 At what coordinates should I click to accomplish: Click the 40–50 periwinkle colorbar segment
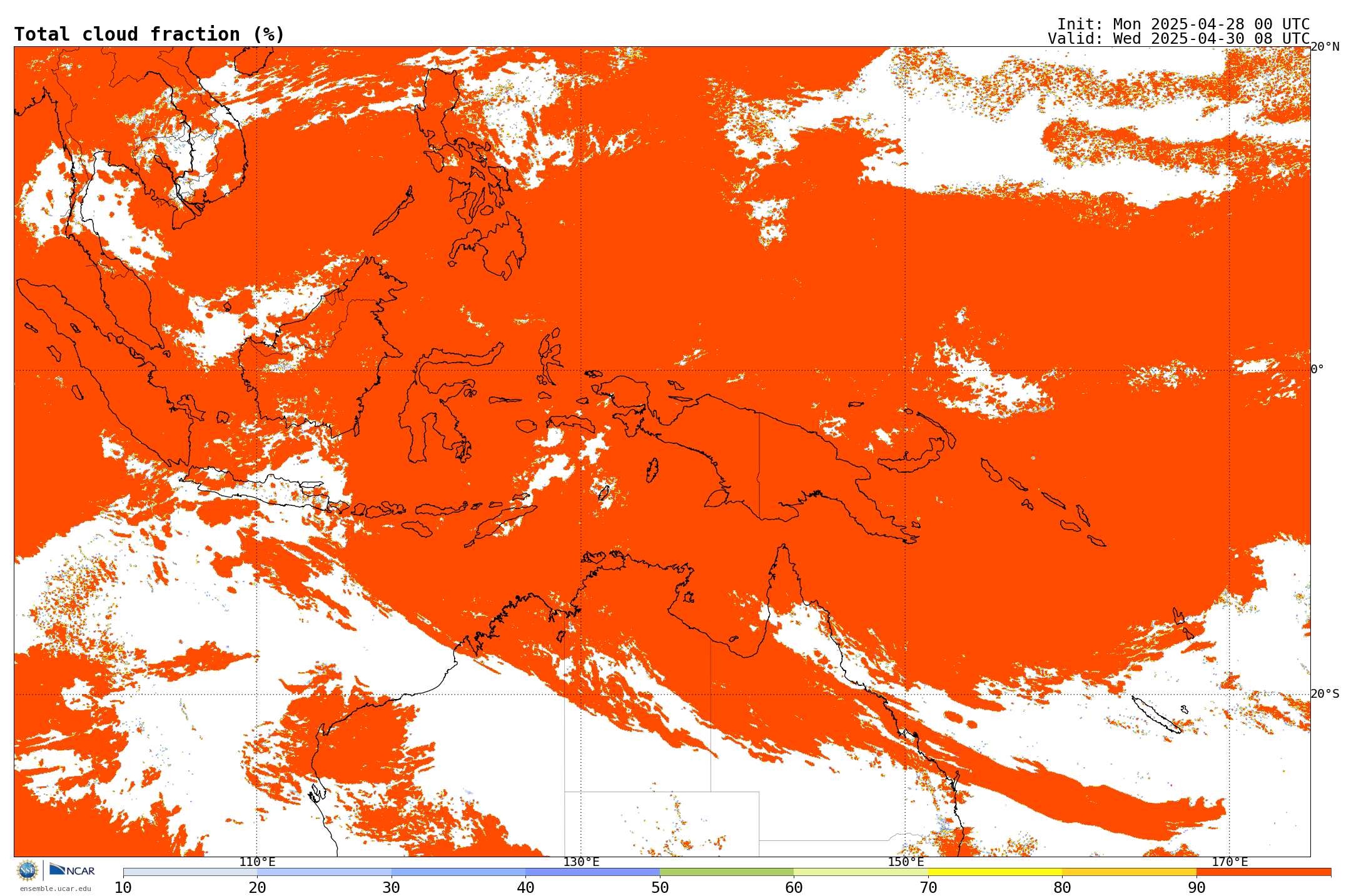(x=592, y=872)
